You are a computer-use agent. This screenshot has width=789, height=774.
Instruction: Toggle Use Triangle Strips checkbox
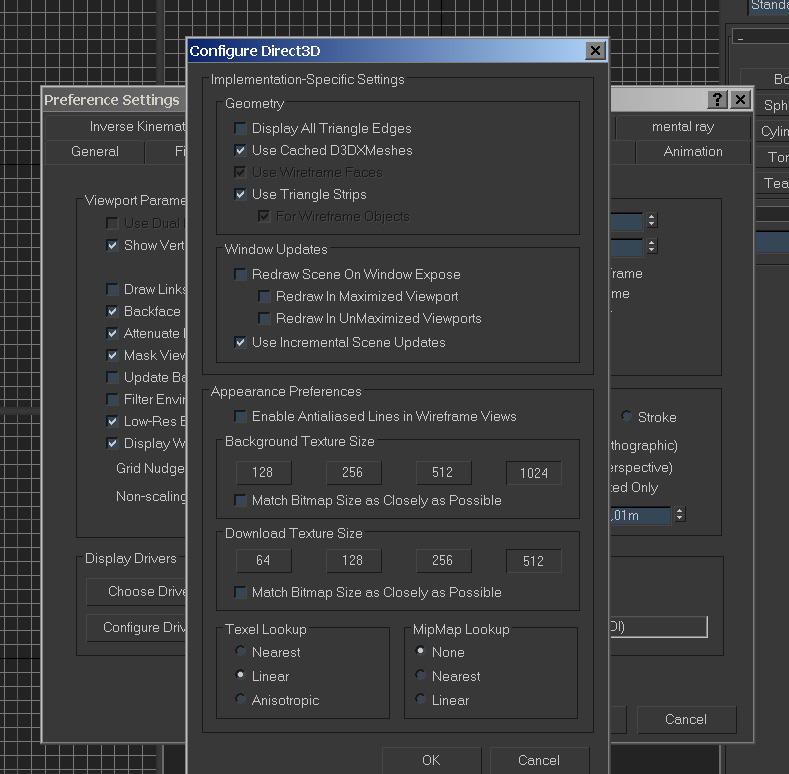click(241, 194)
